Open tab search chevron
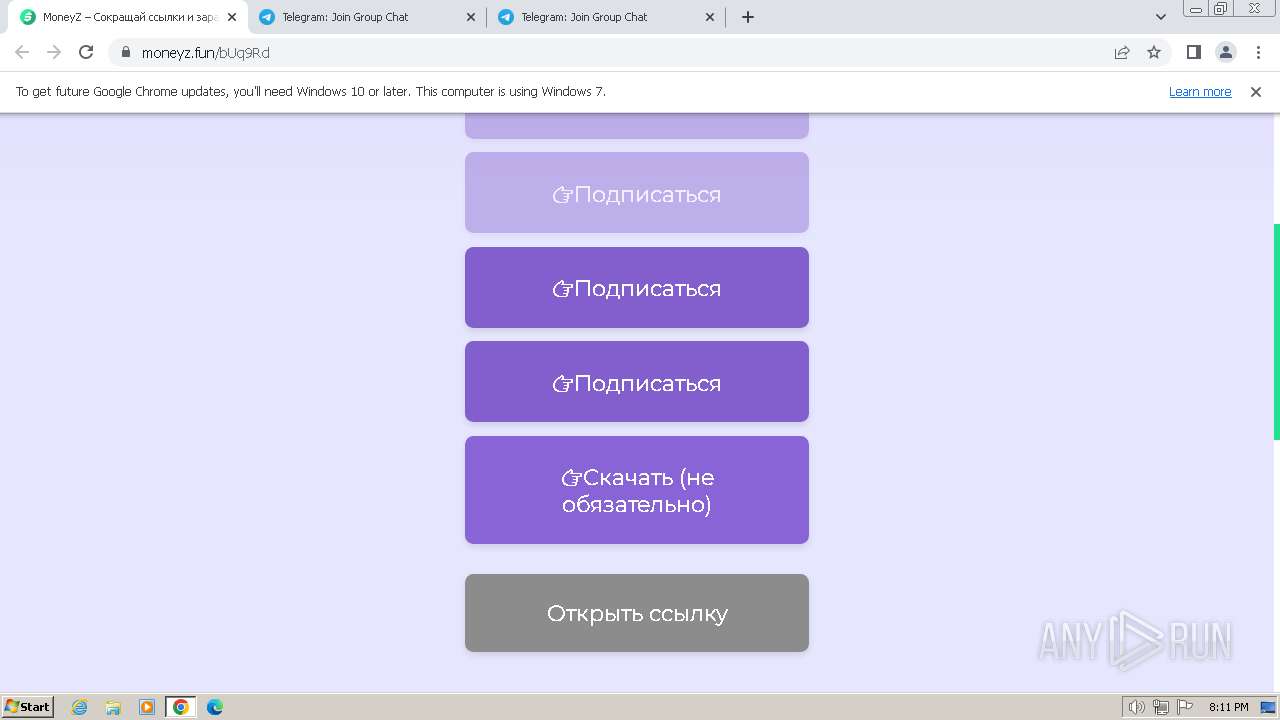This screenshot has height=720, width=1280. [1161, 17]
